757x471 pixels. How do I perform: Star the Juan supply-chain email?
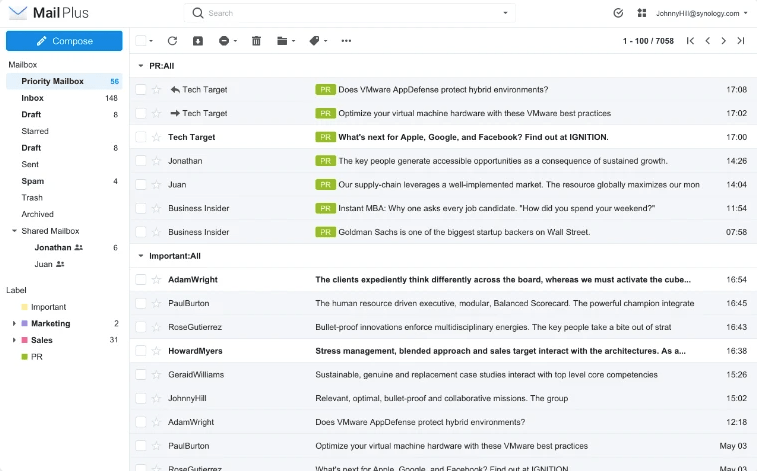tap(156, 184)
